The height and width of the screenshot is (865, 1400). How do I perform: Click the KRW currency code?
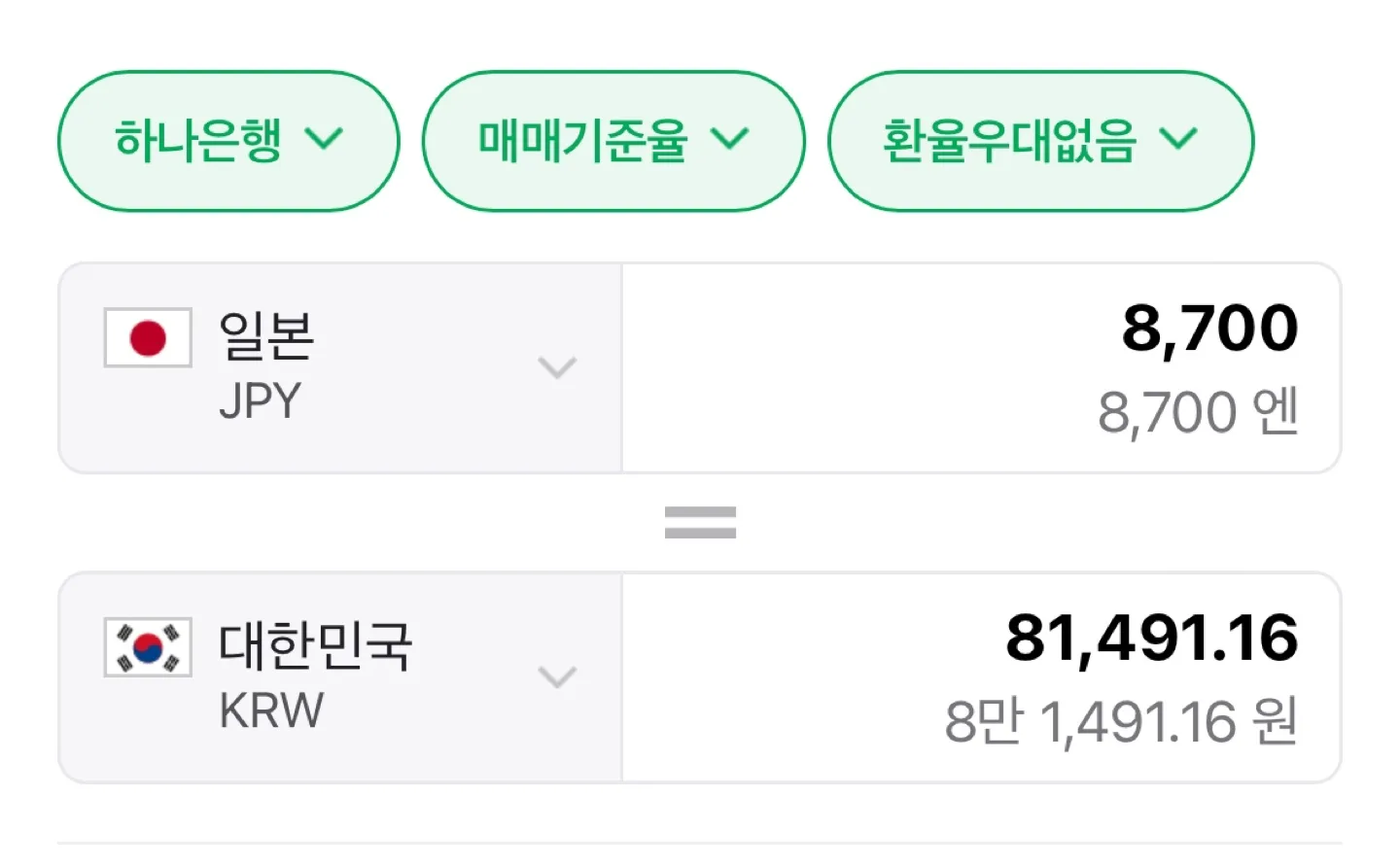coord(271,710)
